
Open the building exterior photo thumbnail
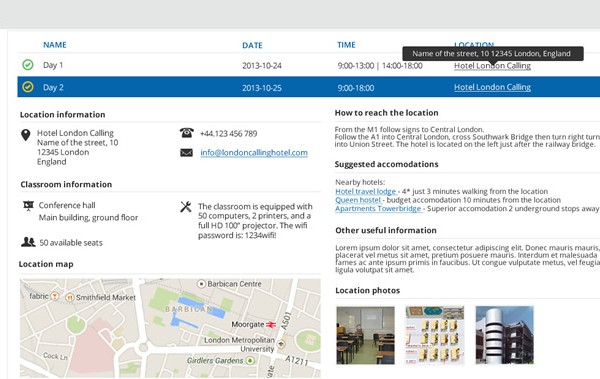point(504,335)
